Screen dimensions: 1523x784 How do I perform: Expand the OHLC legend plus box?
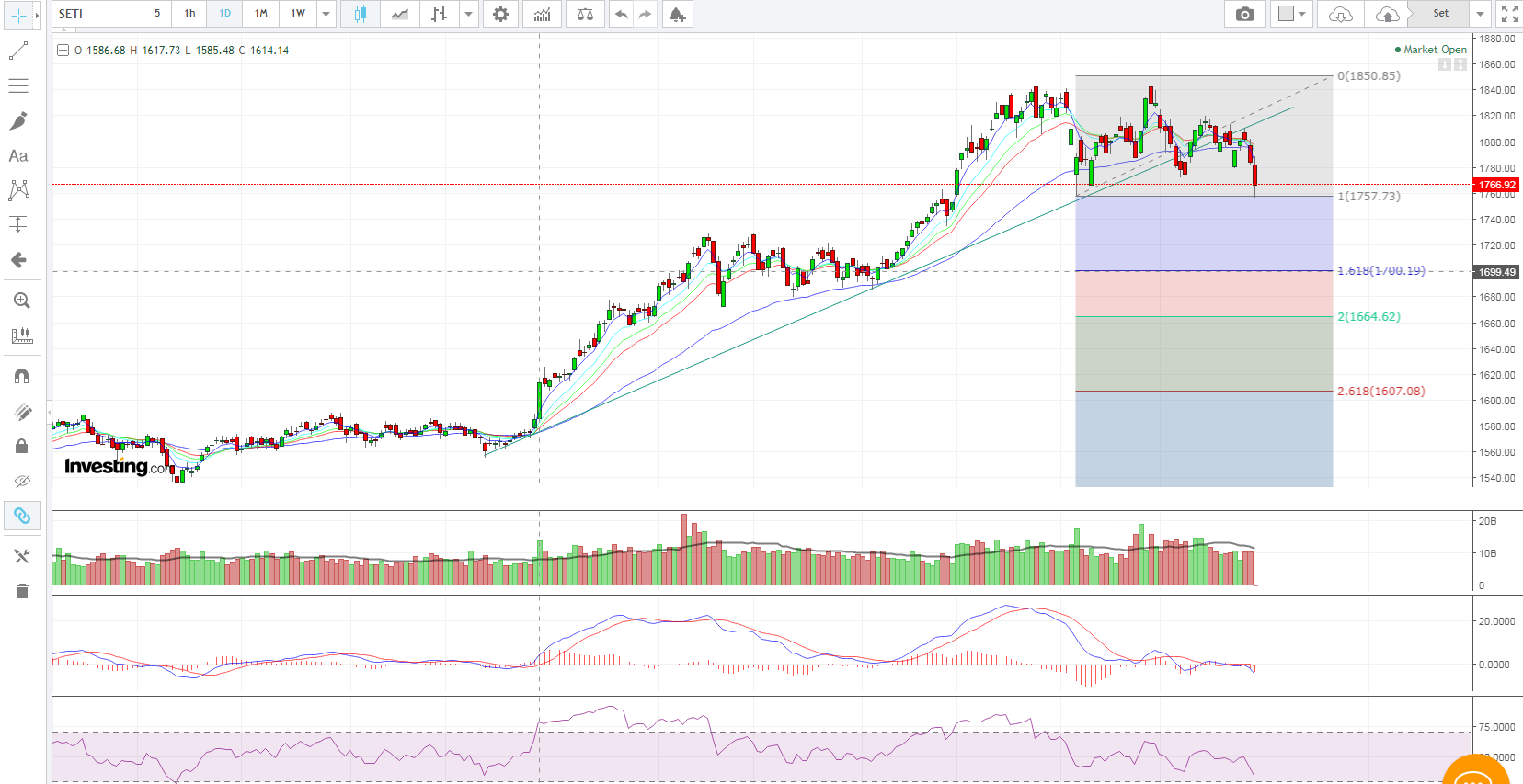tap(63, 51)
